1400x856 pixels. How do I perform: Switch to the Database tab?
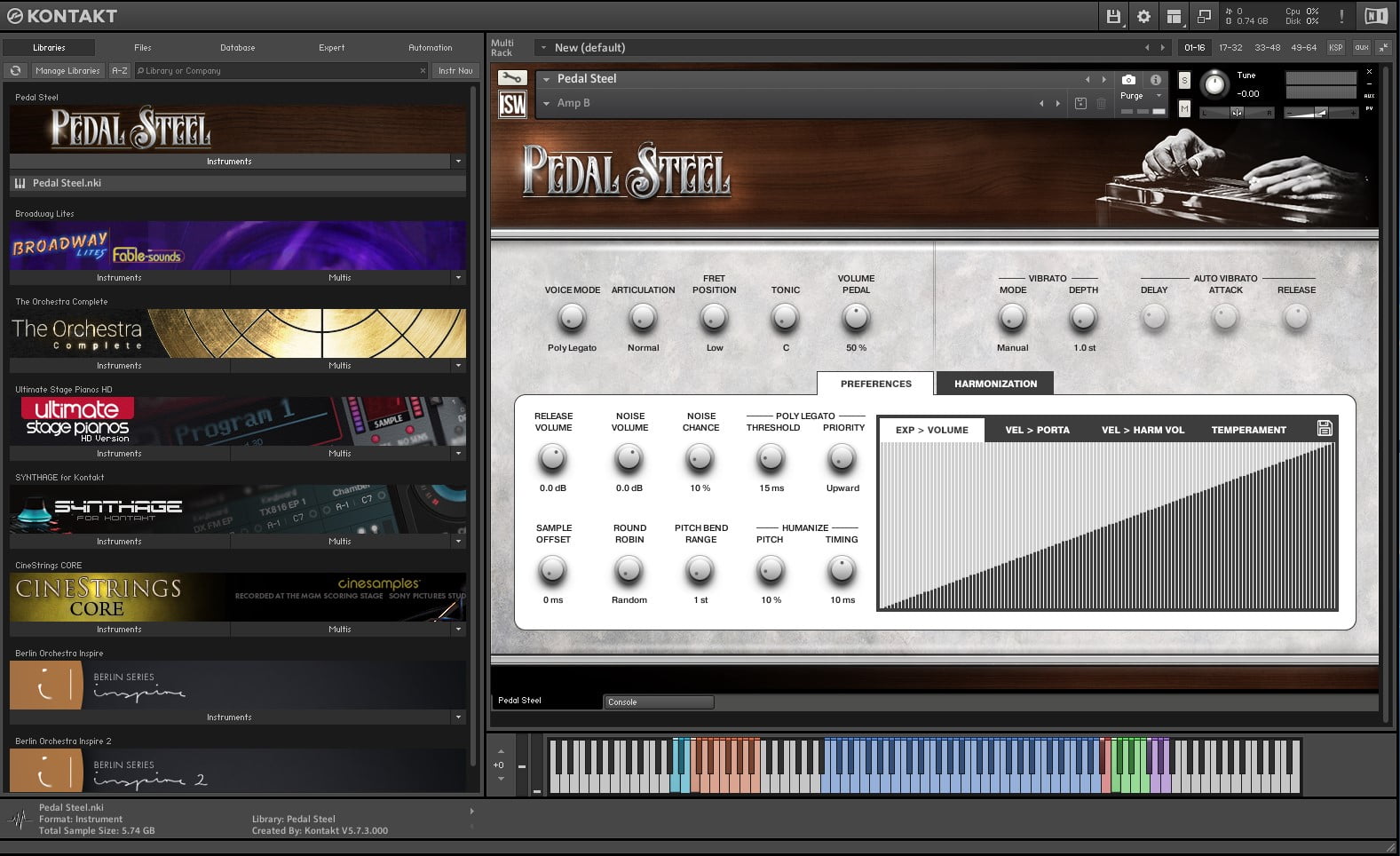[x=238, y=48]
